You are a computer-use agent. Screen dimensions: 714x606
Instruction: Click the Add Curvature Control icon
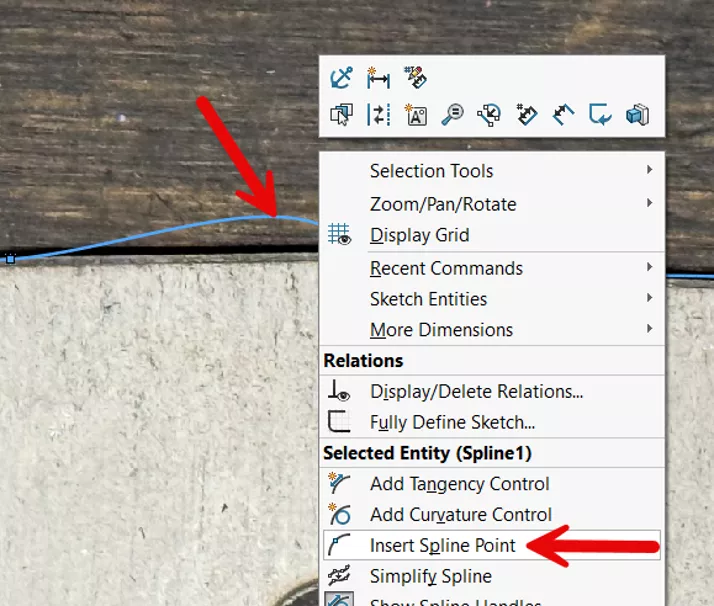pyautogui.click(x=339, y=514)
